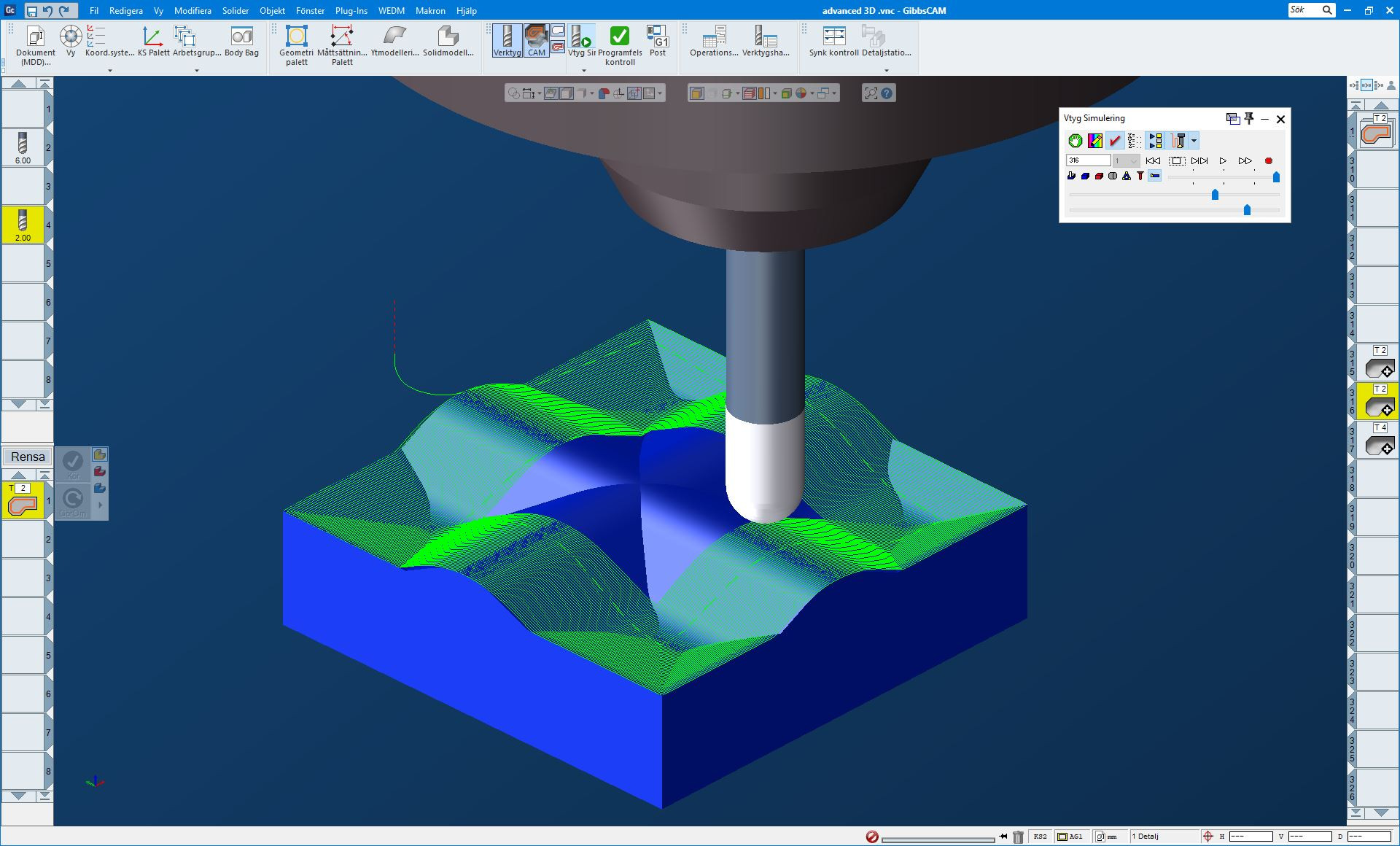The height and width of the screenshot is (846, 1400).
Task: Click the Post G1 icon
Action: tap(658, 41)
